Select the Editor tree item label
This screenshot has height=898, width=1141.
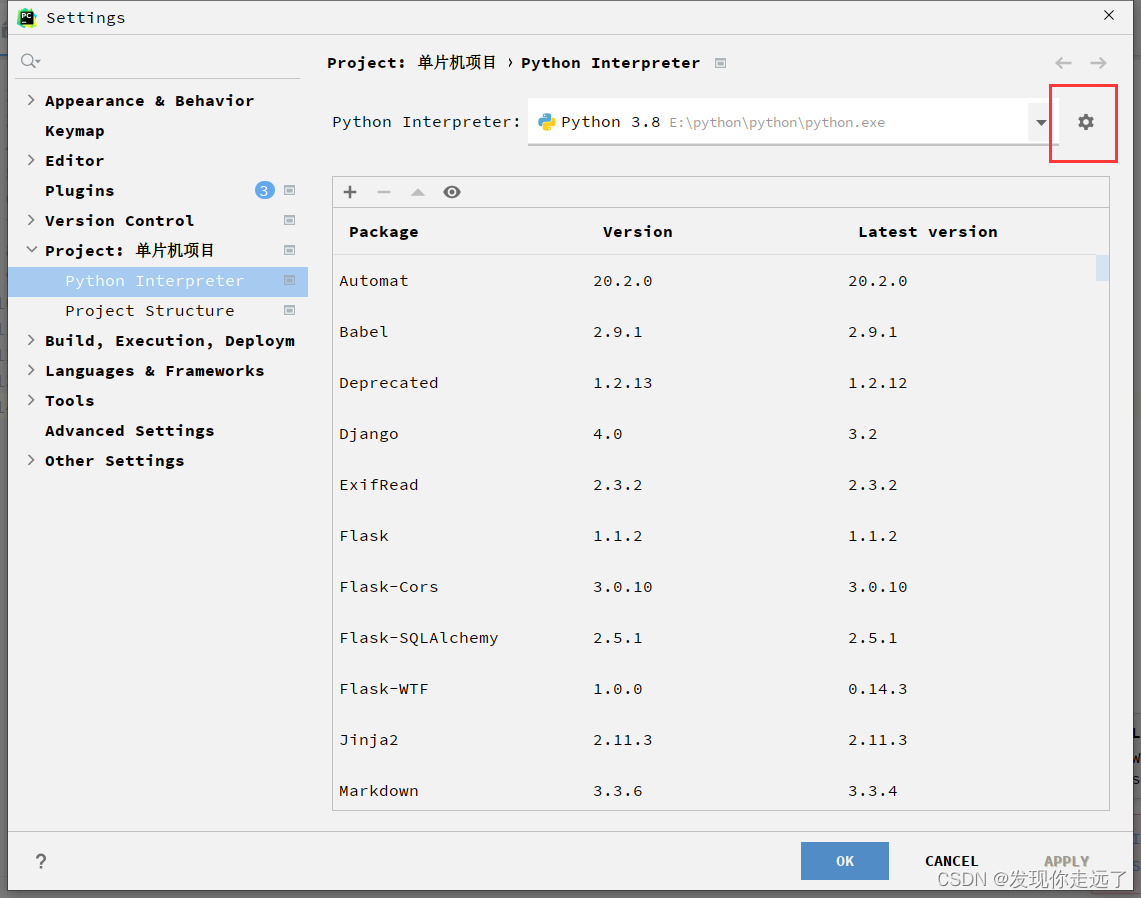[75, 161]
